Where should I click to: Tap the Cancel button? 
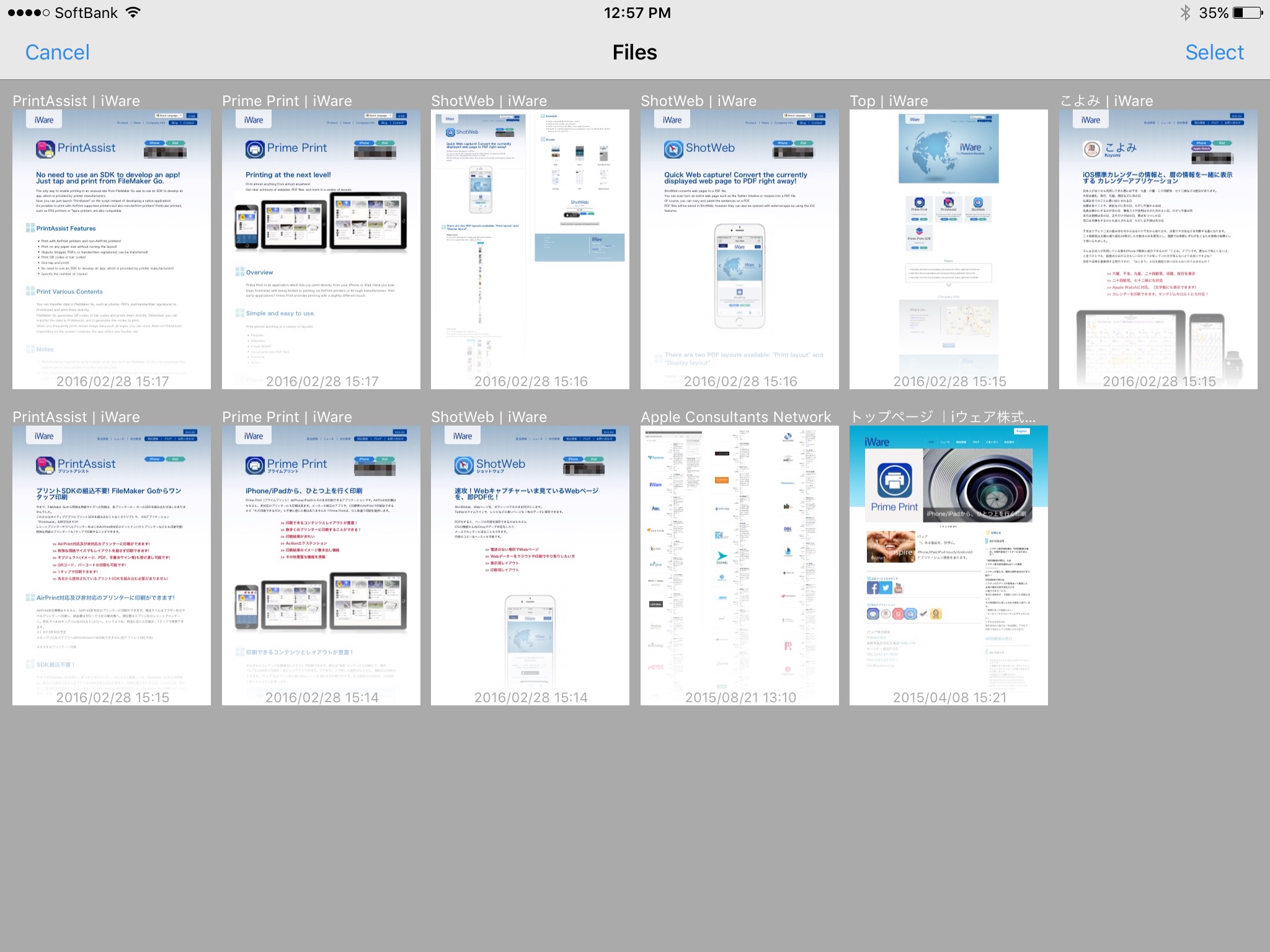pyautogui.click(x=57, y=53)
